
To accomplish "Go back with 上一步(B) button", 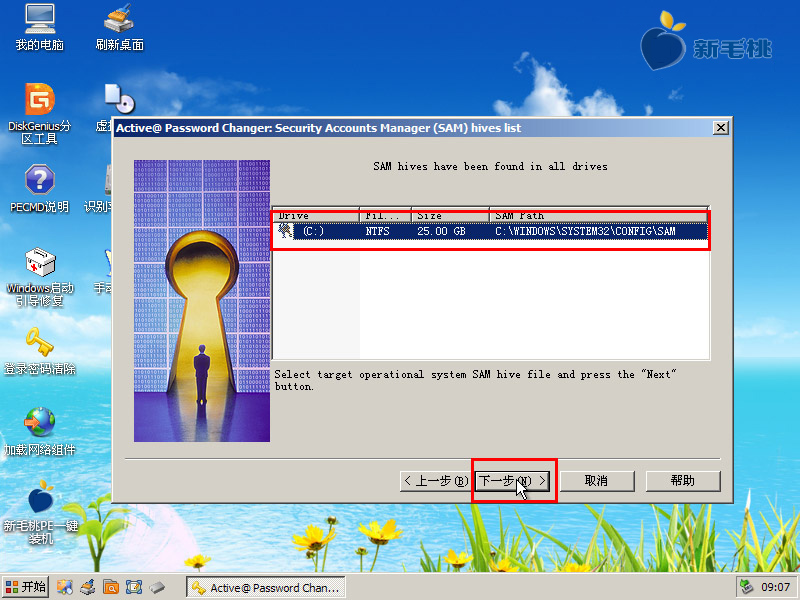I will (x=437, y=481).
